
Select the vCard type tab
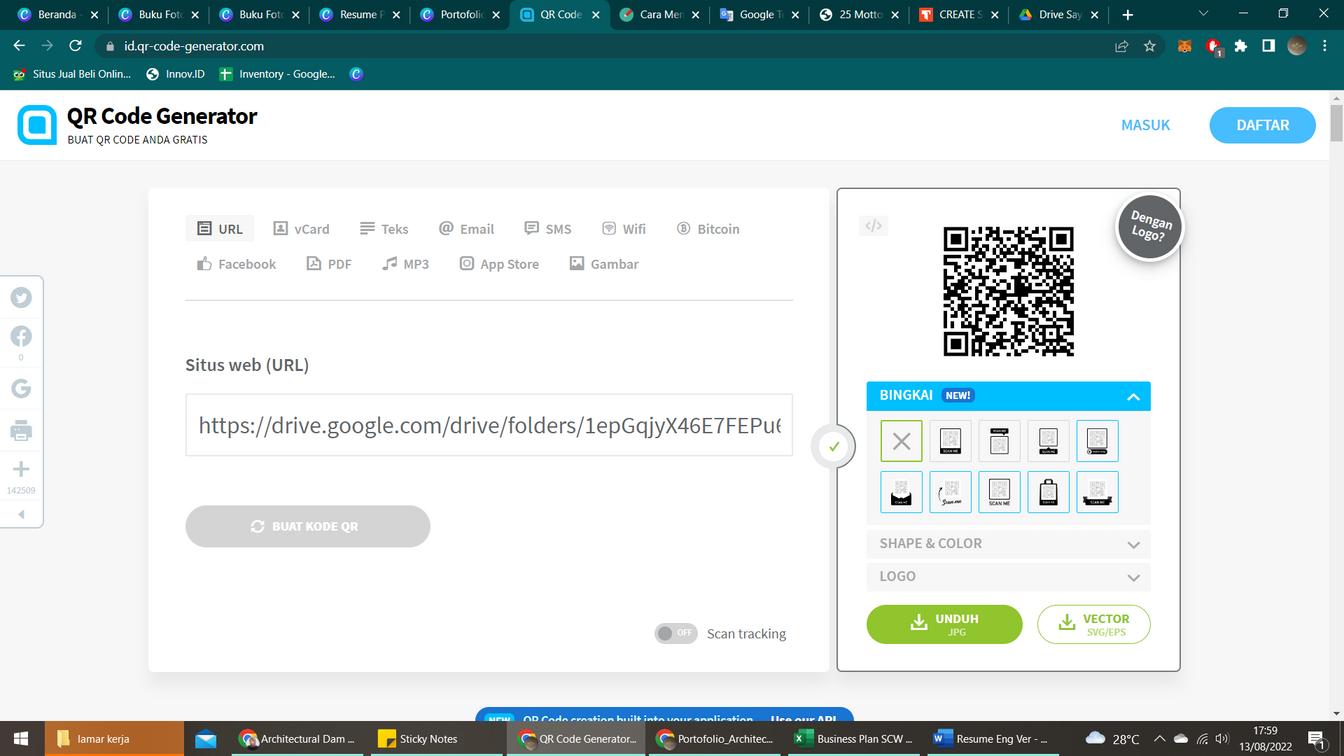point(301,229)
